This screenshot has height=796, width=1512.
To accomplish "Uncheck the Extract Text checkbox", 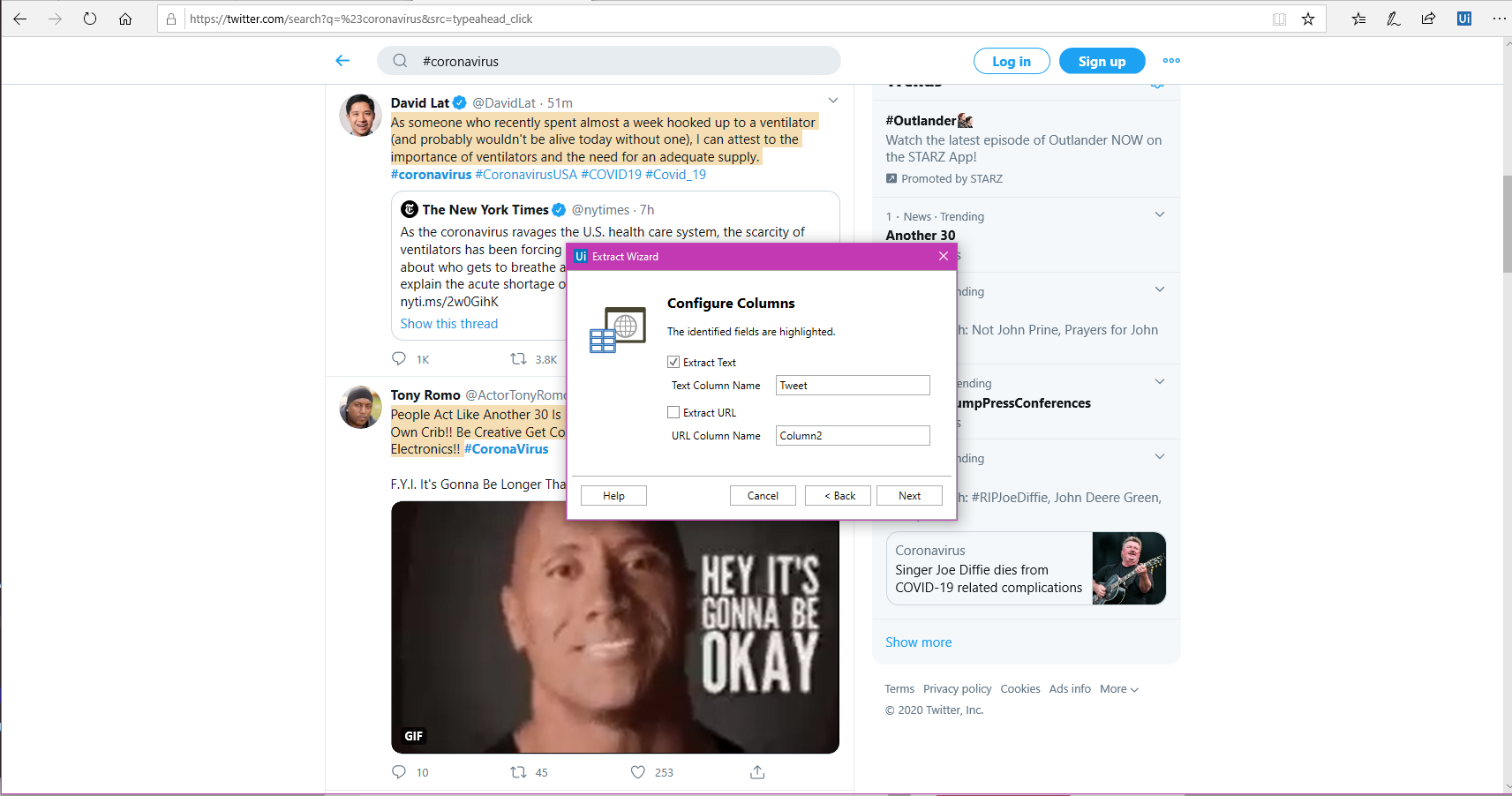I will [673, 362].
